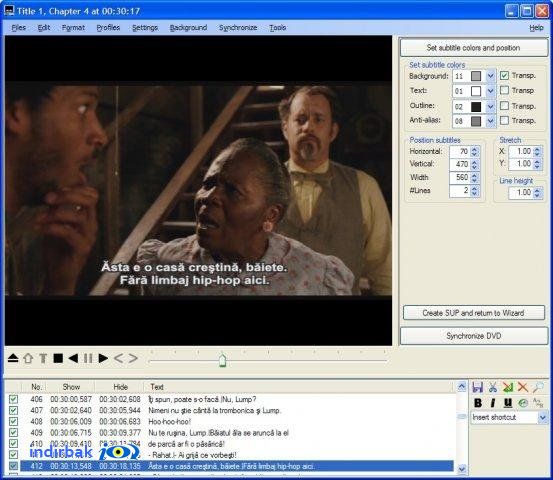The image size is (553, 480).
Task: Open Anti-alias color dropdown
Action: pyautogui.click(x=491, y=121)
